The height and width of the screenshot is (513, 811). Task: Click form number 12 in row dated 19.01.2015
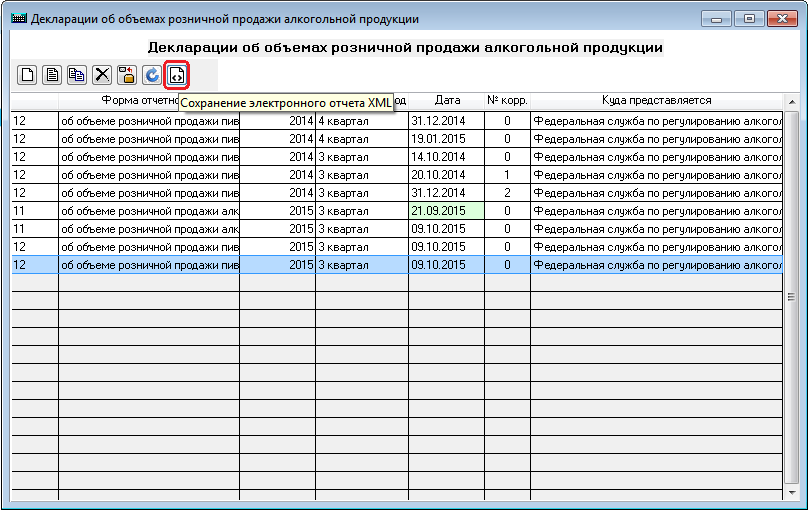pos(35,139)
